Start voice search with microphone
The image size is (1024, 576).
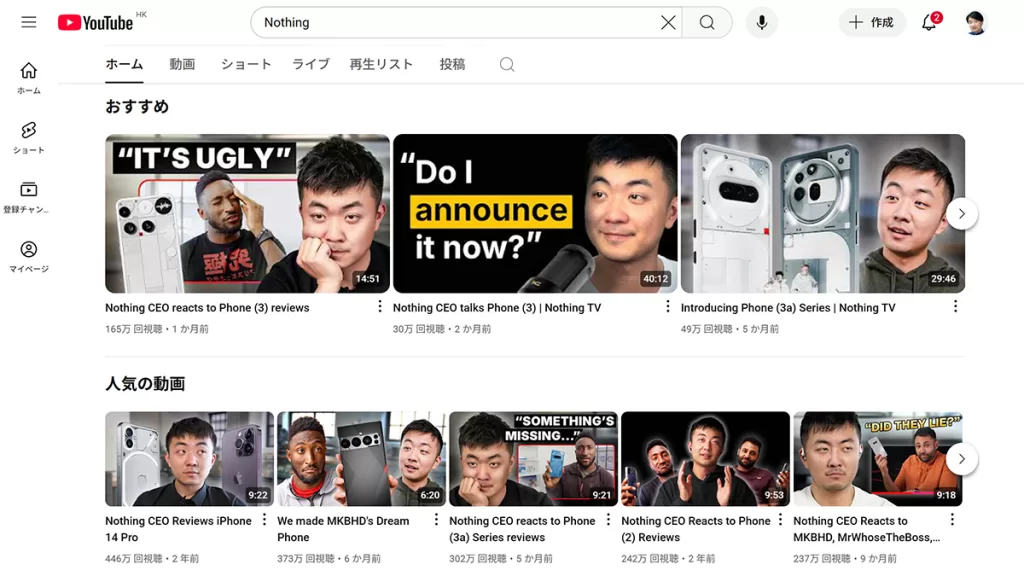click(x=762, y=22)
